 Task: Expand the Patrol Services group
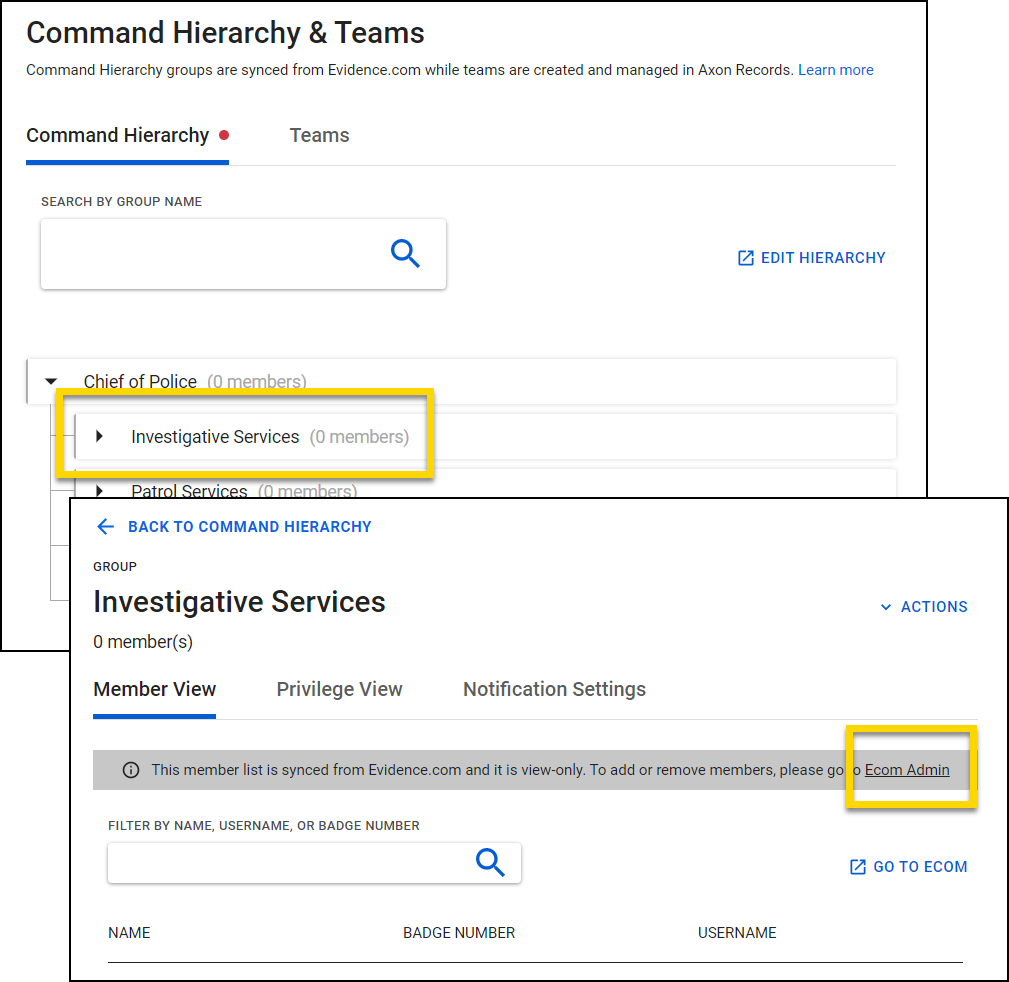pyautogui.click(x=99, y=489)
